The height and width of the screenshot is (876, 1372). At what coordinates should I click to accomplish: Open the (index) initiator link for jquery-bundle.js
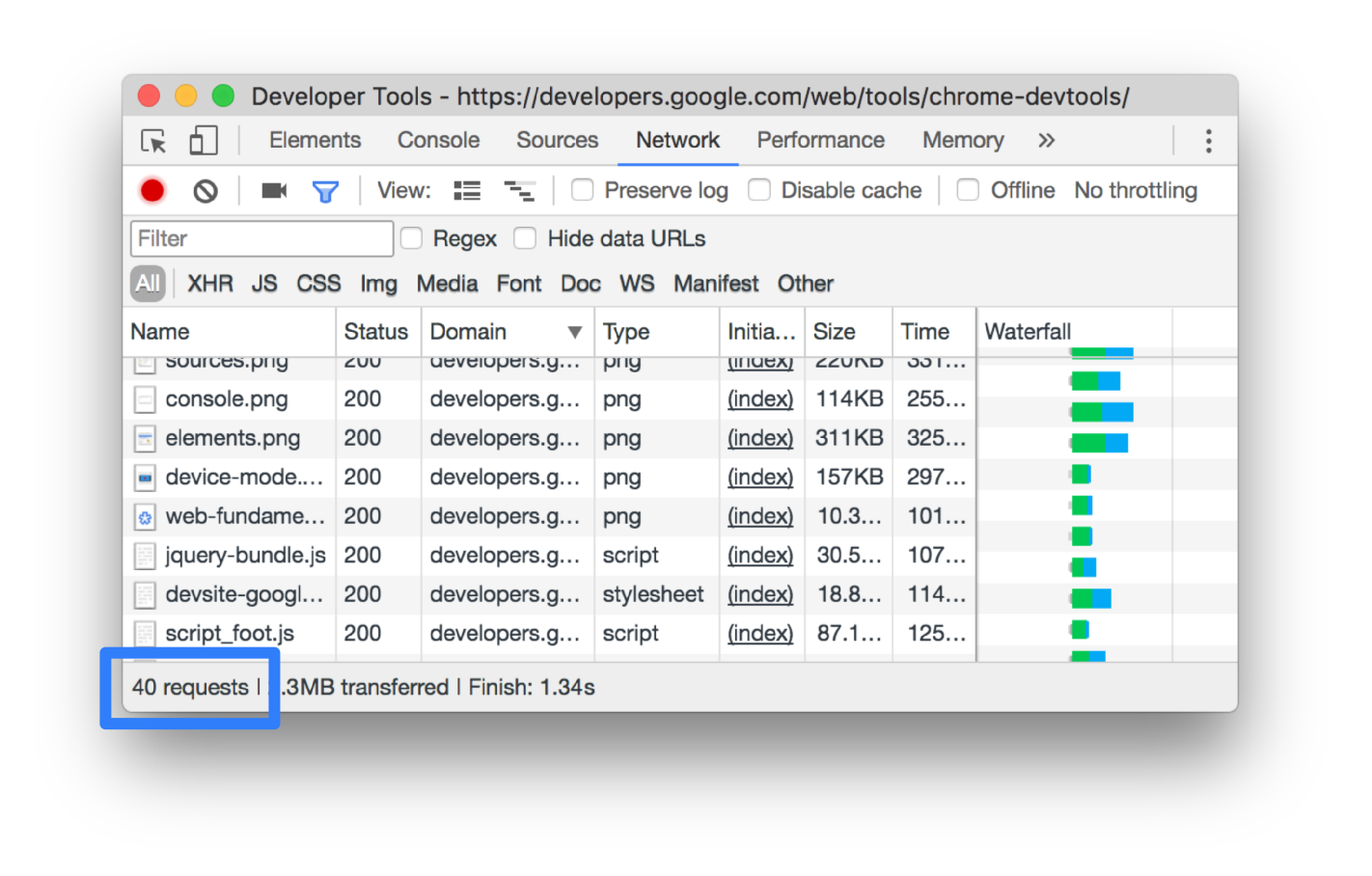click(760, 556)
